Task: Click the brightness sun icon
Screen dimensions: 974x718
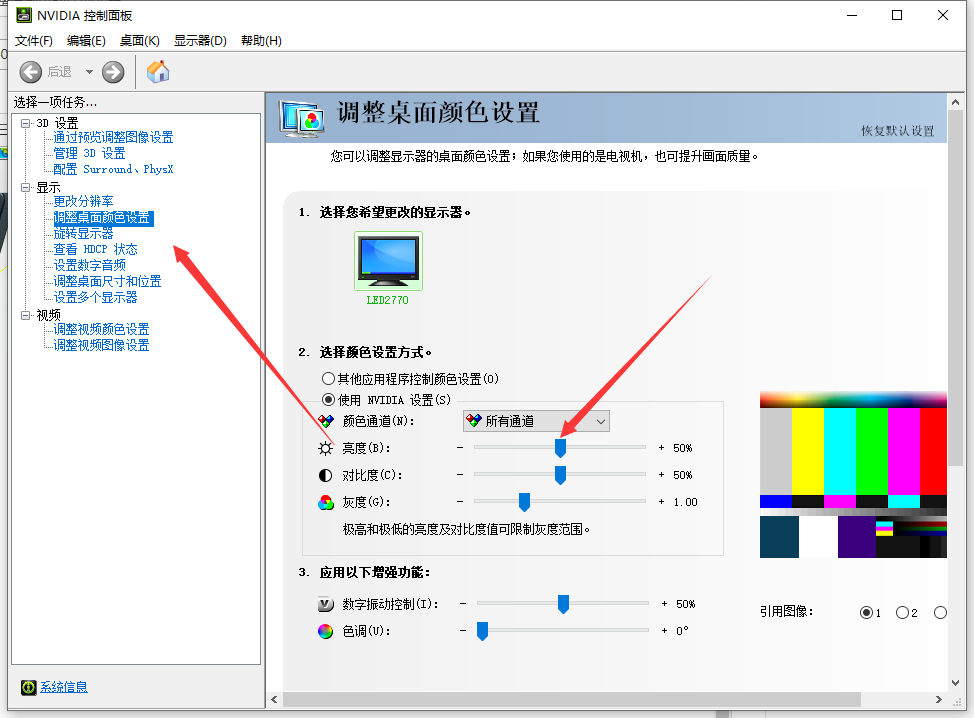Action: [325, 448]
